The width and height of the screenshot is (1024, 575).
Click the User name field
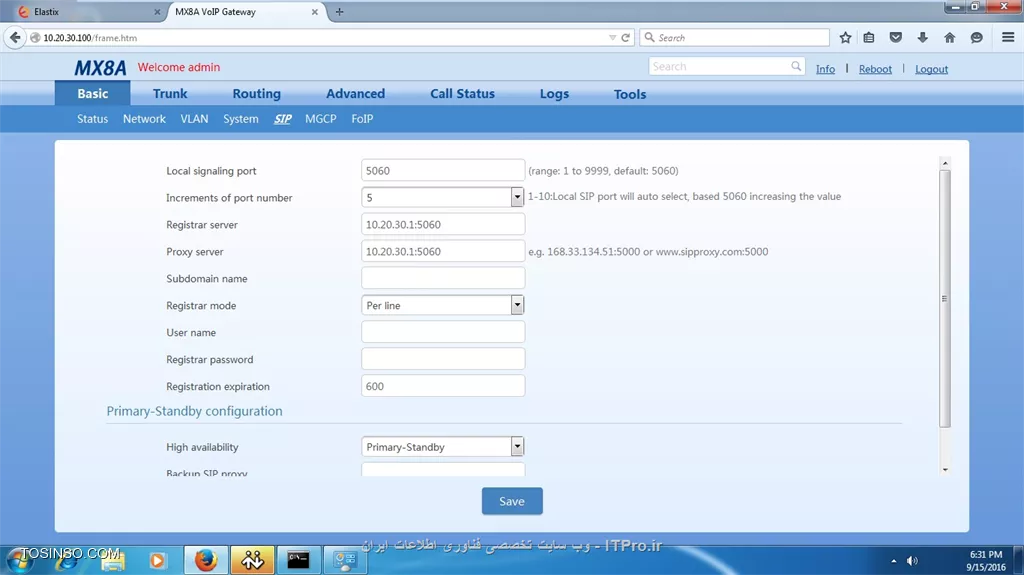point(443,332)
